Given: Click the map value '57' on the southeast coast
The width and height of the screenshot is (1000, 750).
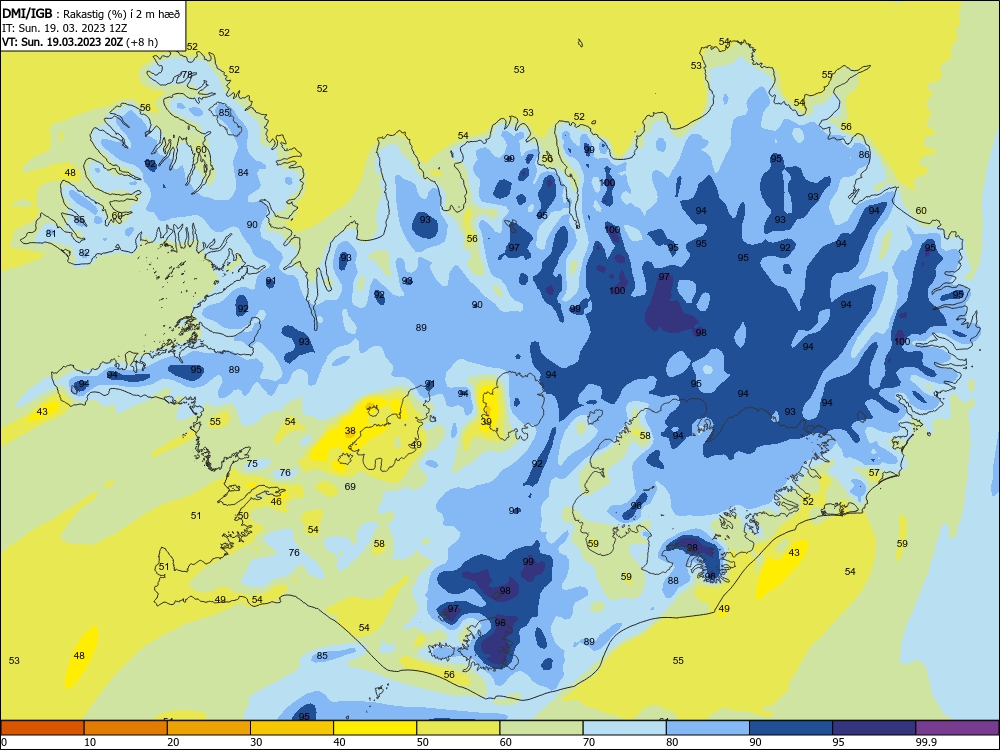Looking at the screenshot, I should pyautogui.click(x=874, y=473).
